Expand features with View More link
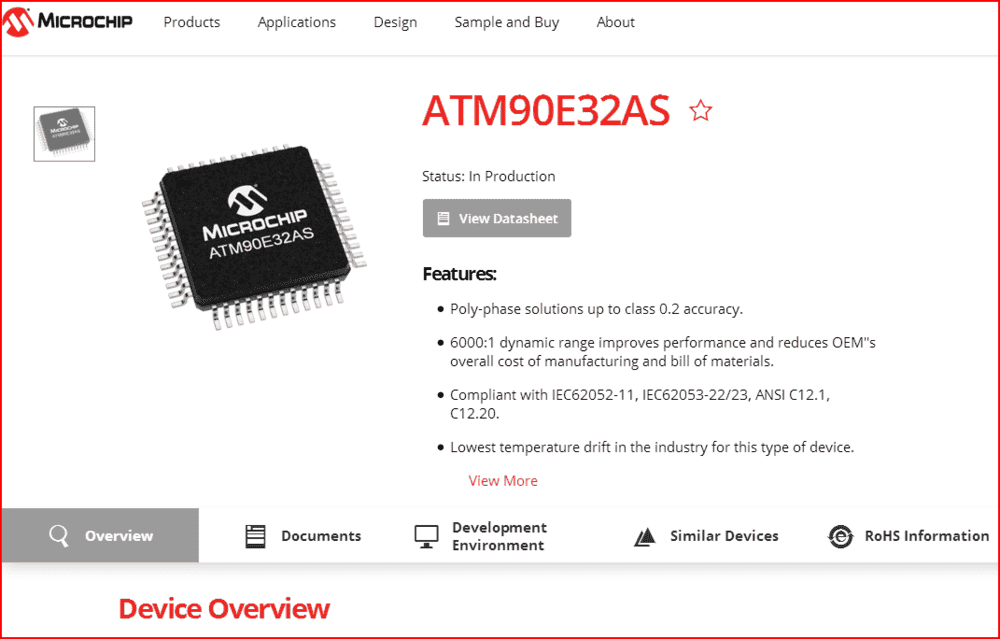 tap(503, 481)
